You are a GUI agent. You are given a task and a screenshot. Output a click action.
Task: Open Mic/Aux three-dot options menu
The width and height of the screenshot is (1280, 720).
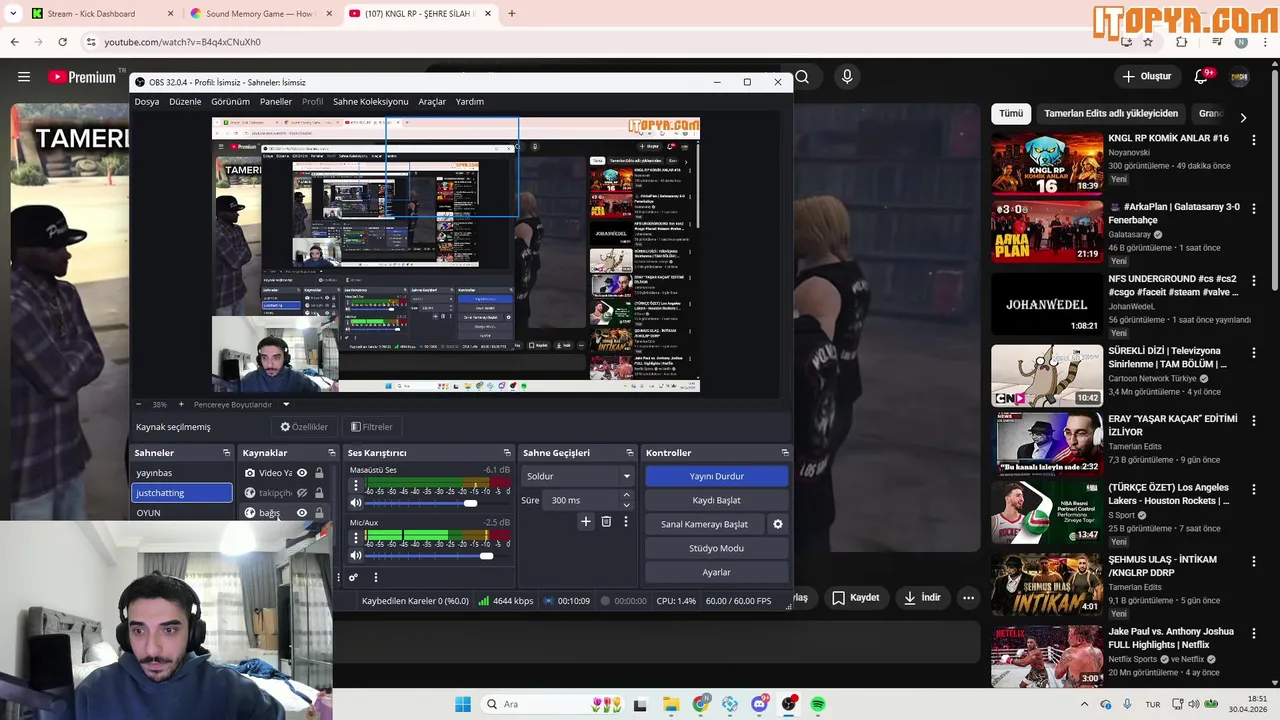tap(355, 537)
